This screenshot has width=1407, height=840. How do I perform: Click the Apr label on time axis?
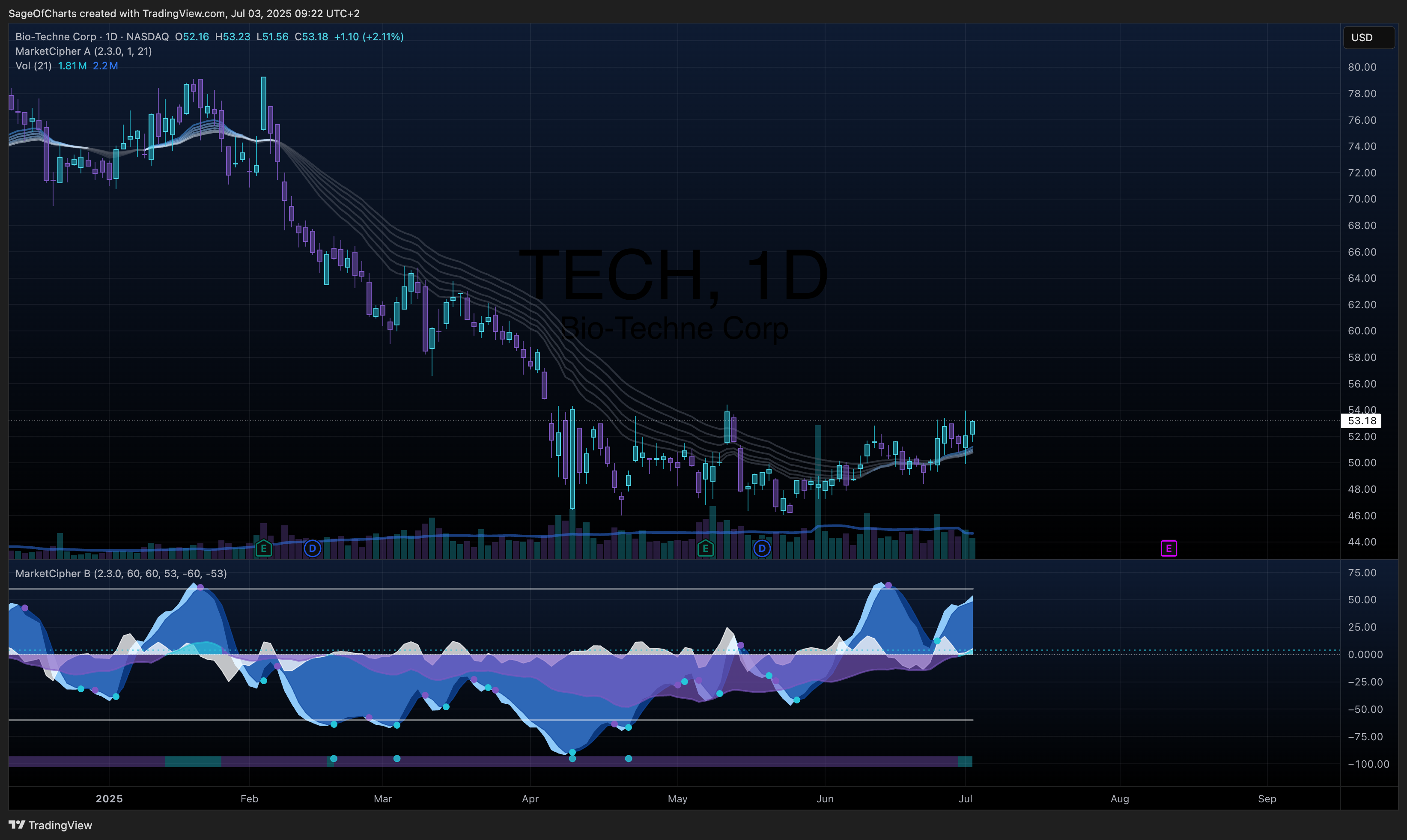(530, 798)
